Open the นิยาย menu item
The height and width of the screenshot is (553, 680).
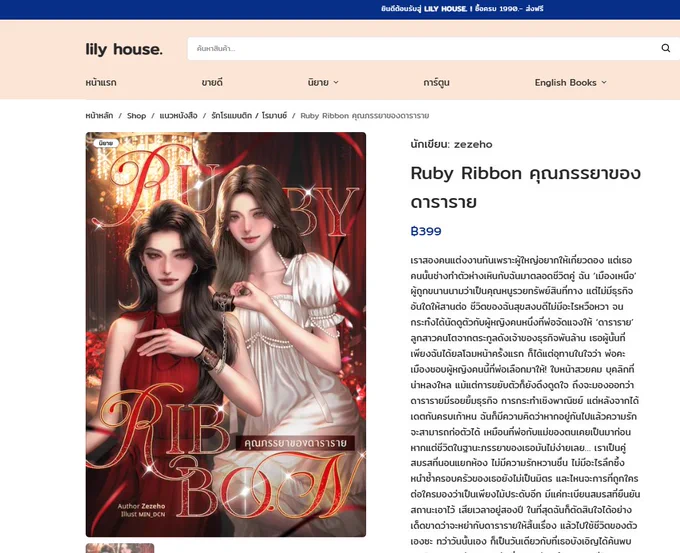(318, 82)
